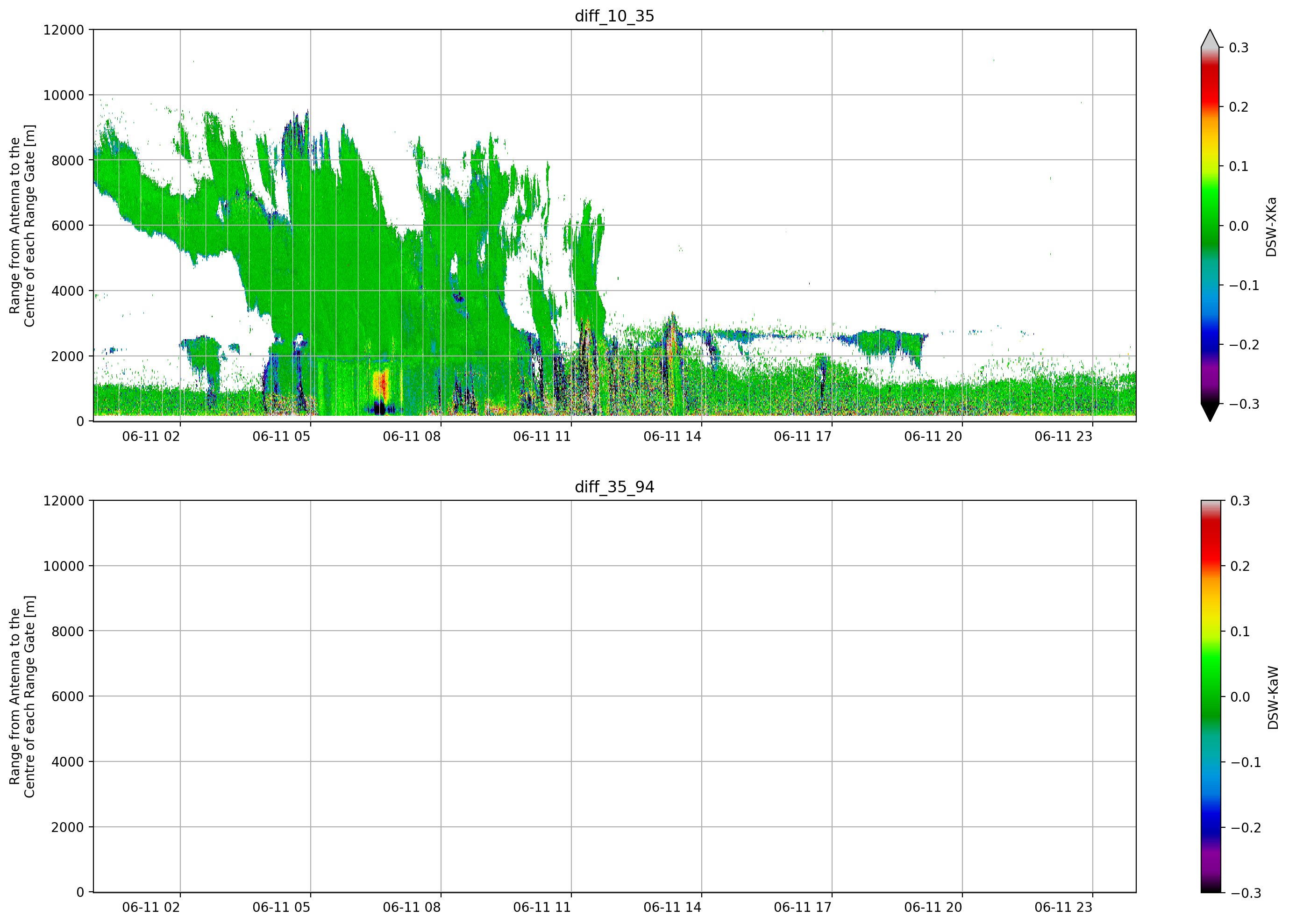This screenshot has width=1289, height=924.
Task: Select the "06-11 11" x-tick under diff_35_94
Action: [542, 908]
